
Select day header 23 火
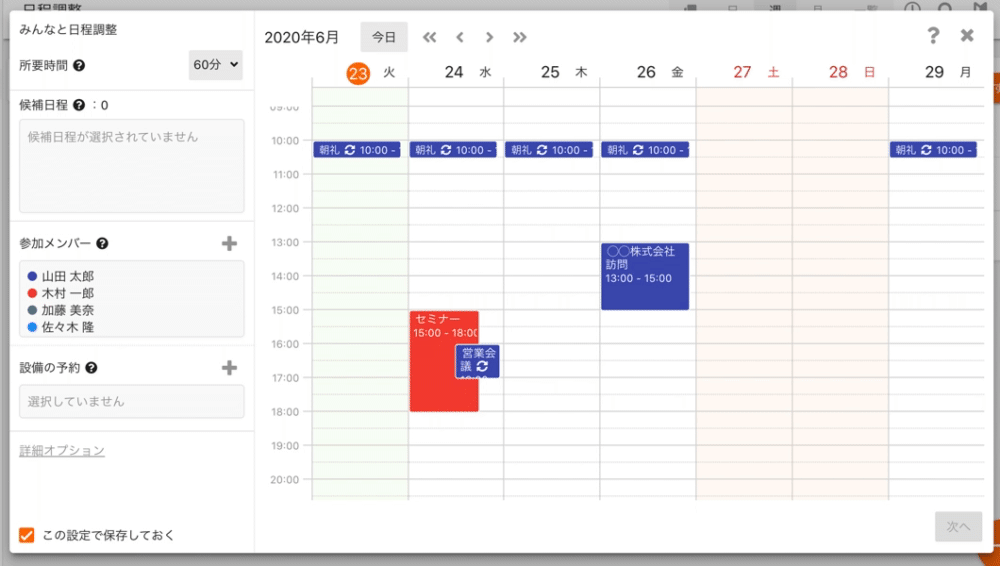(371, 73)
